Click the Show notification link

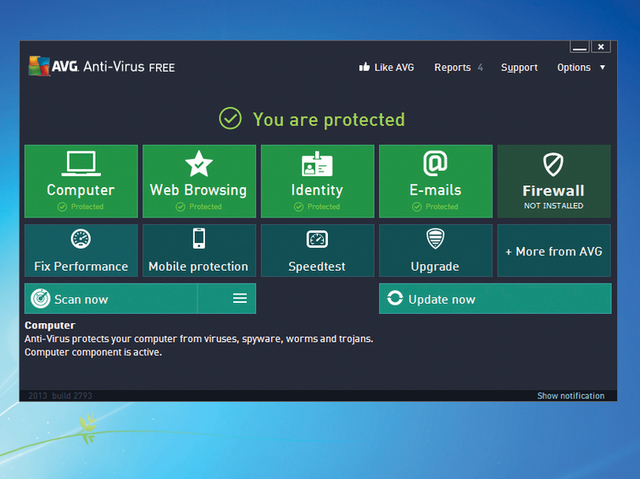(x=571, y=395)
